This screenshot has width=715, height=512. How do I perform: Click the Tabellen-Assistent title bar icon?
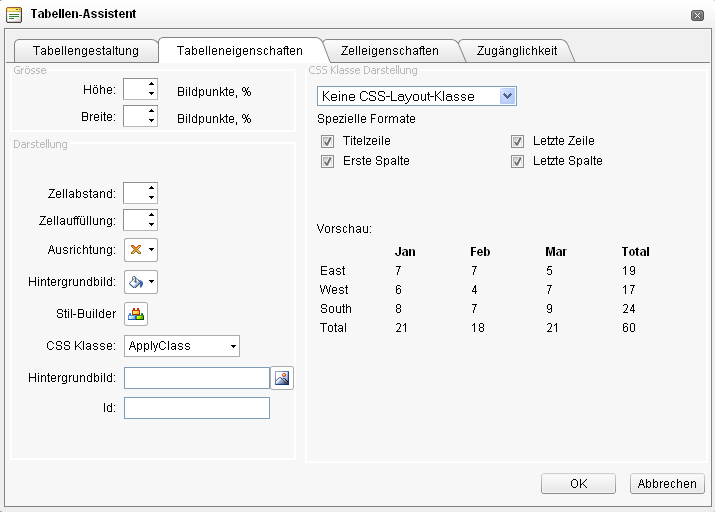pyautogui.click(x=14, y=14)
